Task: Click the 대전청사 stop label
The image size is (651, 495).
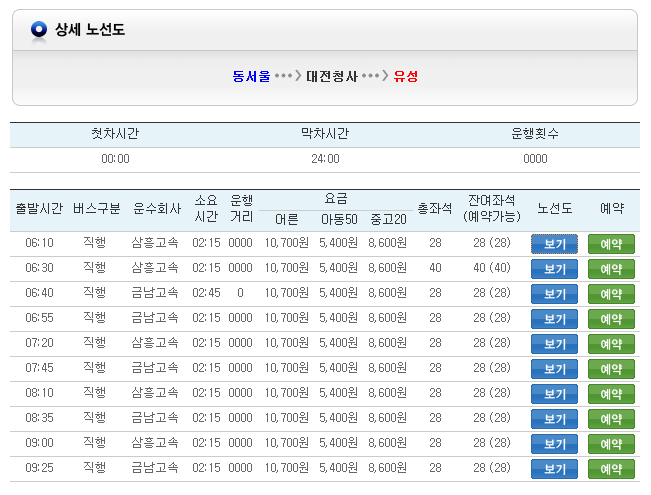Action: click(x=332, y=76)
